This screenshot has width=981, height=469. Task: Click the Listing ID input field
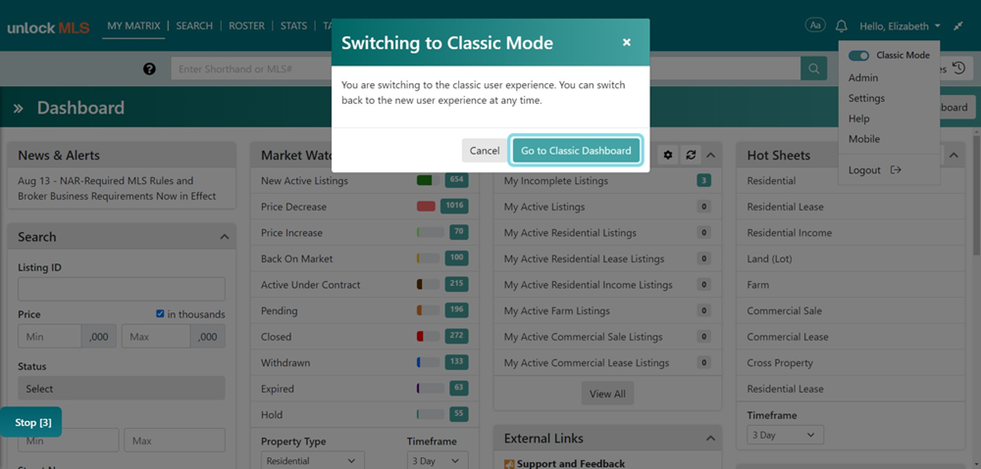121,290
